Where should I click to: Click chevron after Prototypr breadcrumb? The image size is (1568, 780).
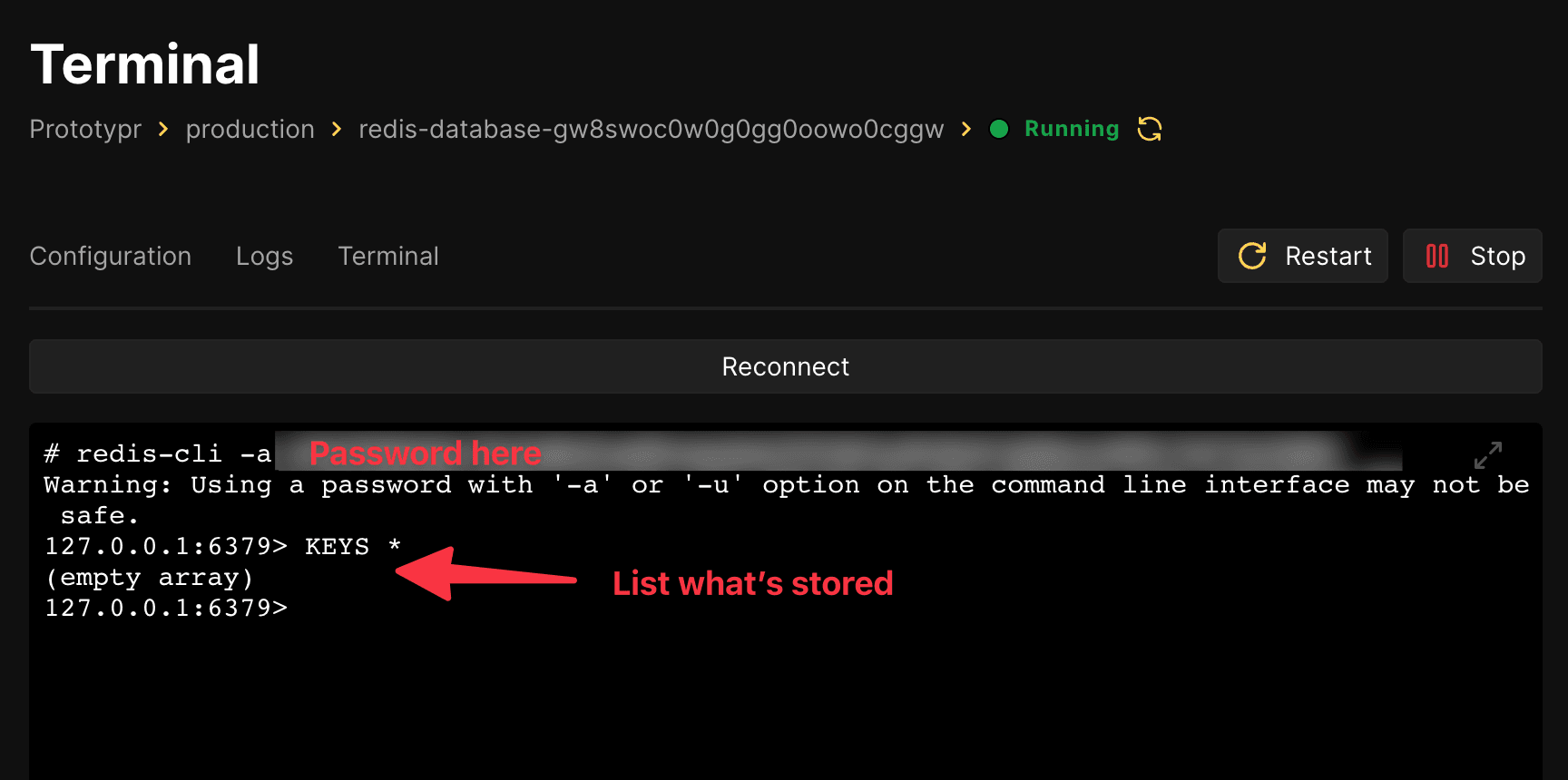163,129
